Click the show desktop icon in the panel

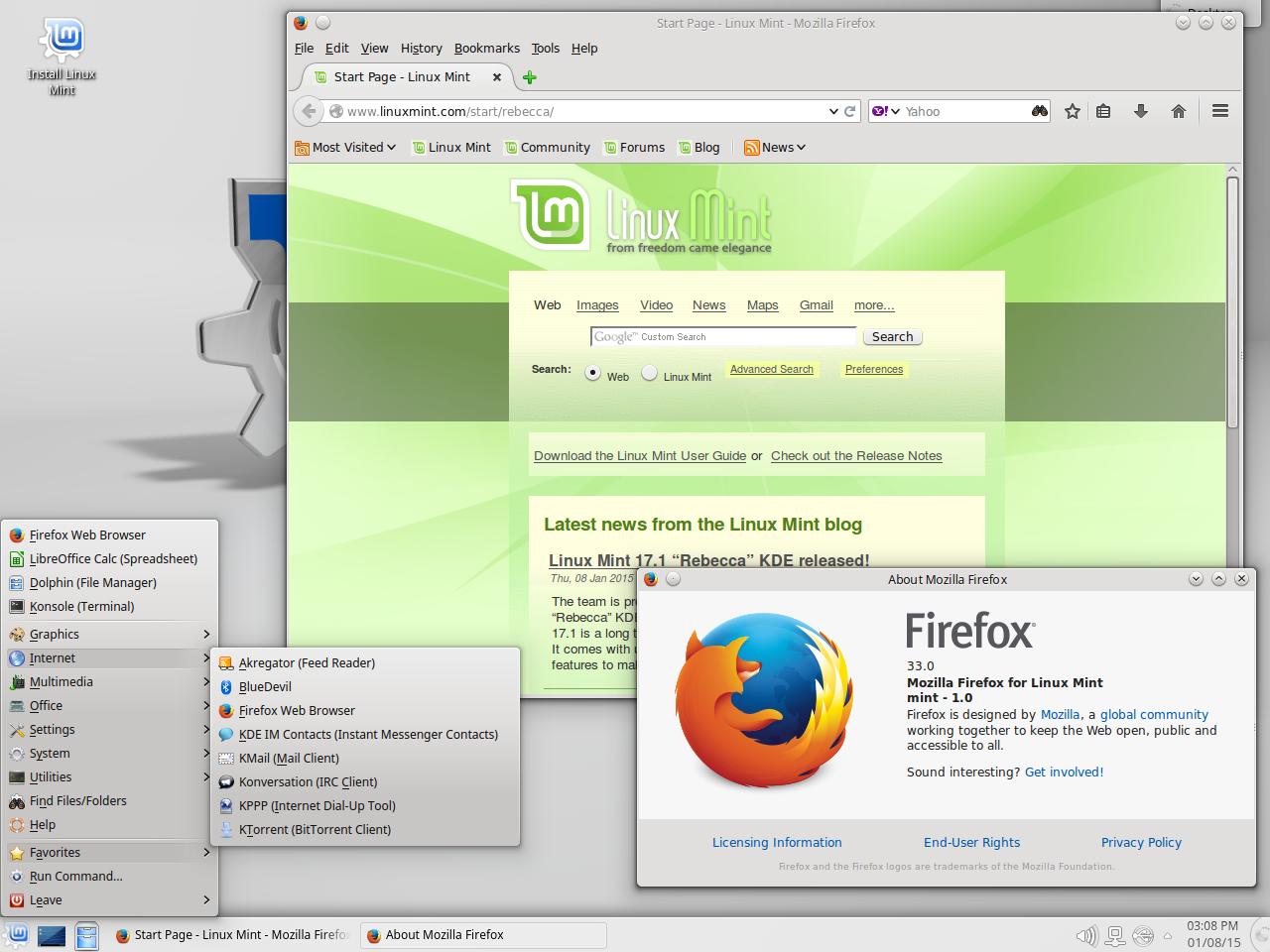52,935
